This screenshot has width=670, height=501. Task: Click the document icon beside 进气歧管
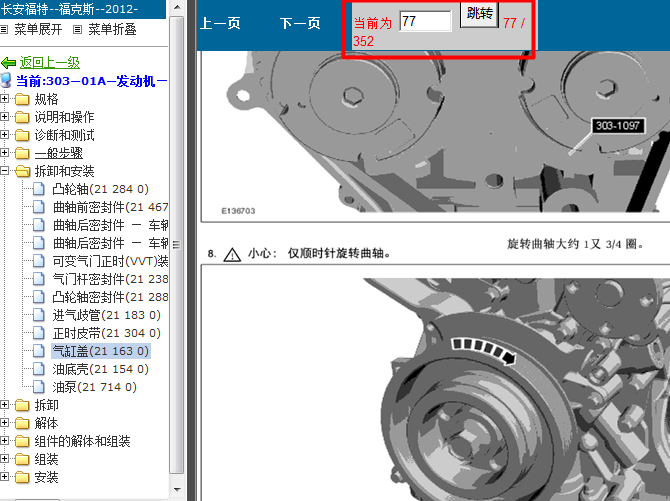[x=39, y=315]
